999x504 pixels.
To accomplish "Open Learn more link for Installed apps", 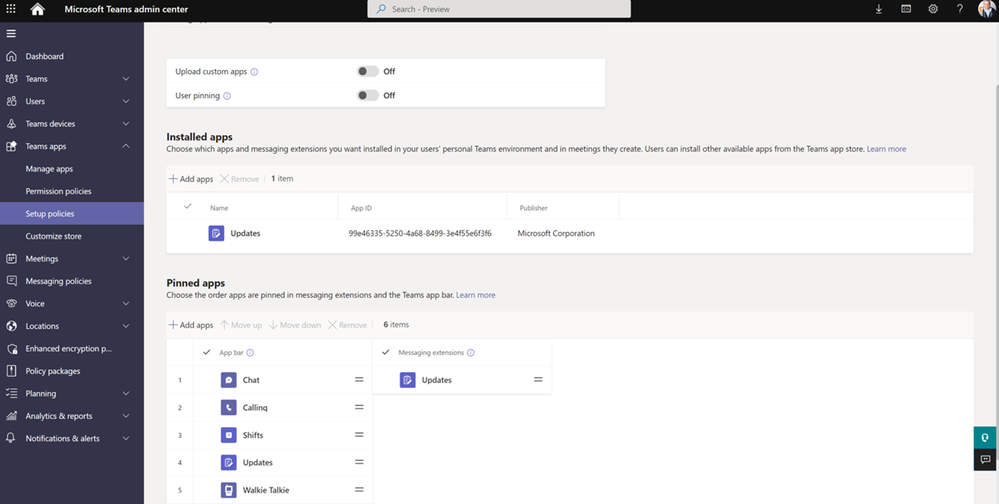I will [x=886, y=149].
